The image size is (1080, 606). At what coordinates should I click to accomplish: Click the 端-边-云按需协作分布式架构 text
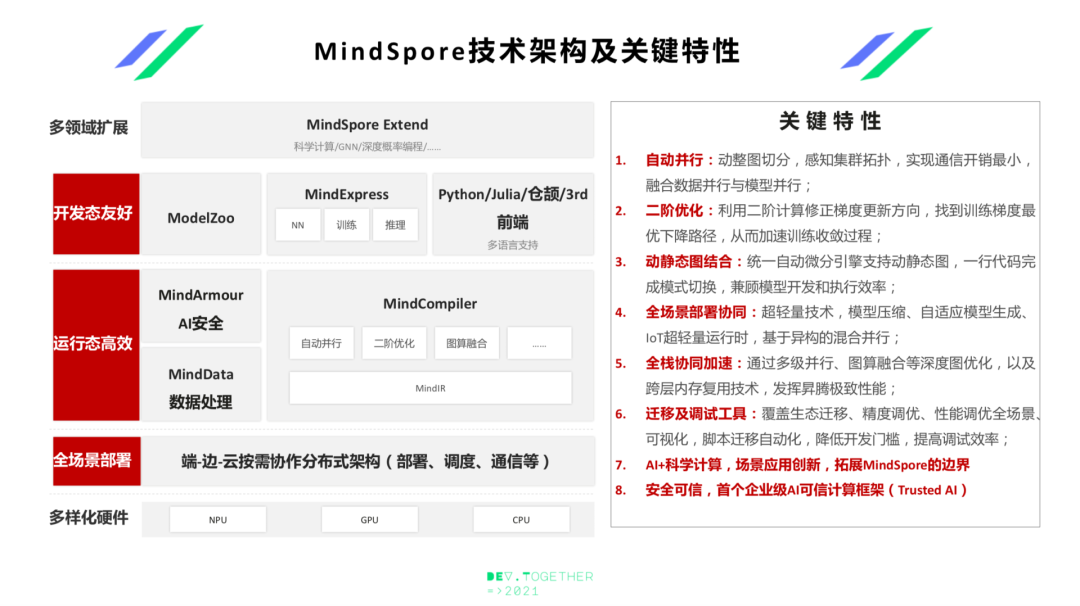coord(366,461)
